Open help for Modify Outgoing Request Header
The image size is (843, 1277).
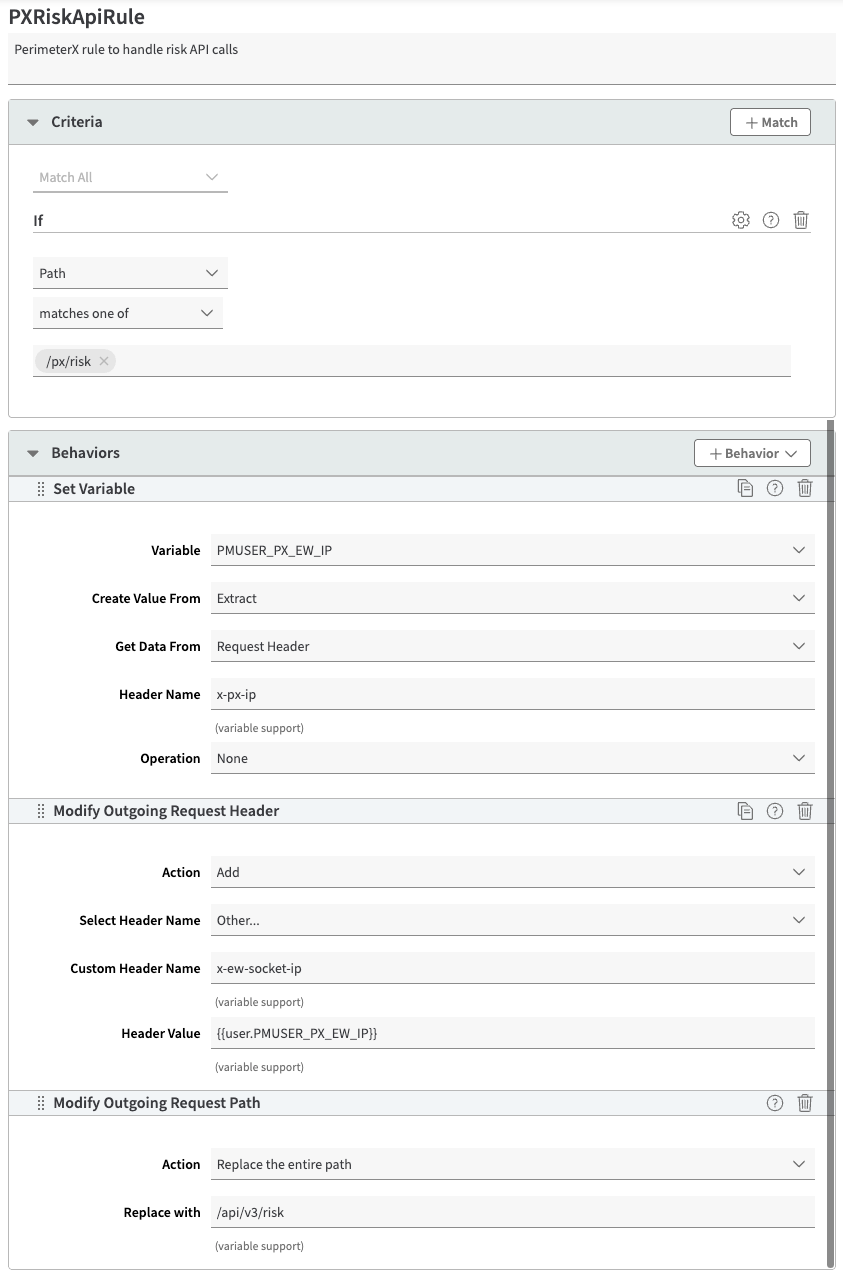(775, 811)
